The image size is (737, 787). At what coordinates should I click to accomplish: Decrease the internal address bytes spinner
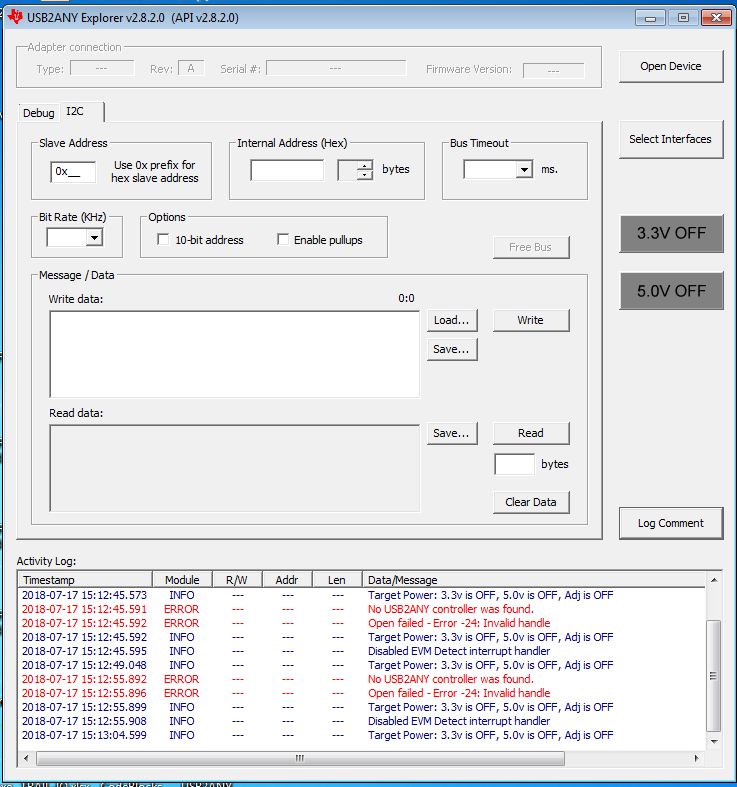365,175
